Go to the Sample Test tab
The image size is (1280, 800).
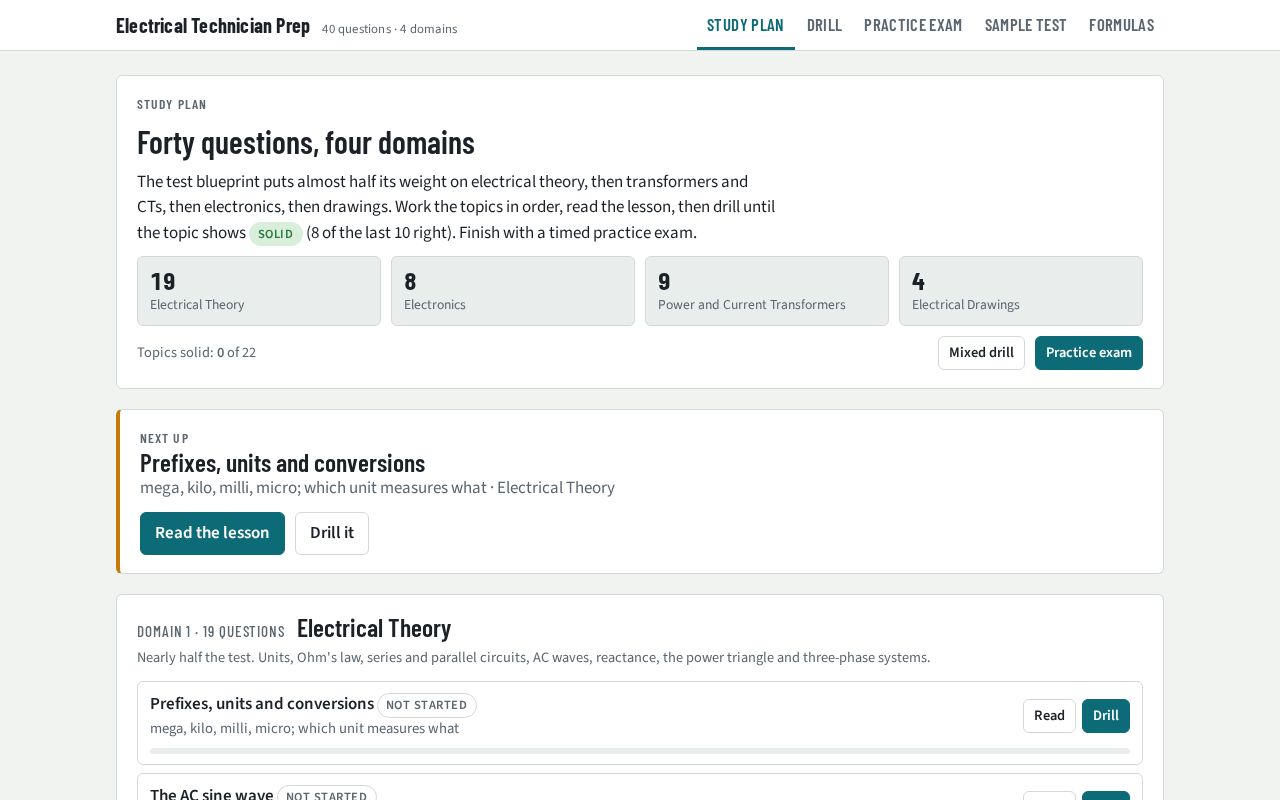pyautogui.click(x=1025, y=25)
